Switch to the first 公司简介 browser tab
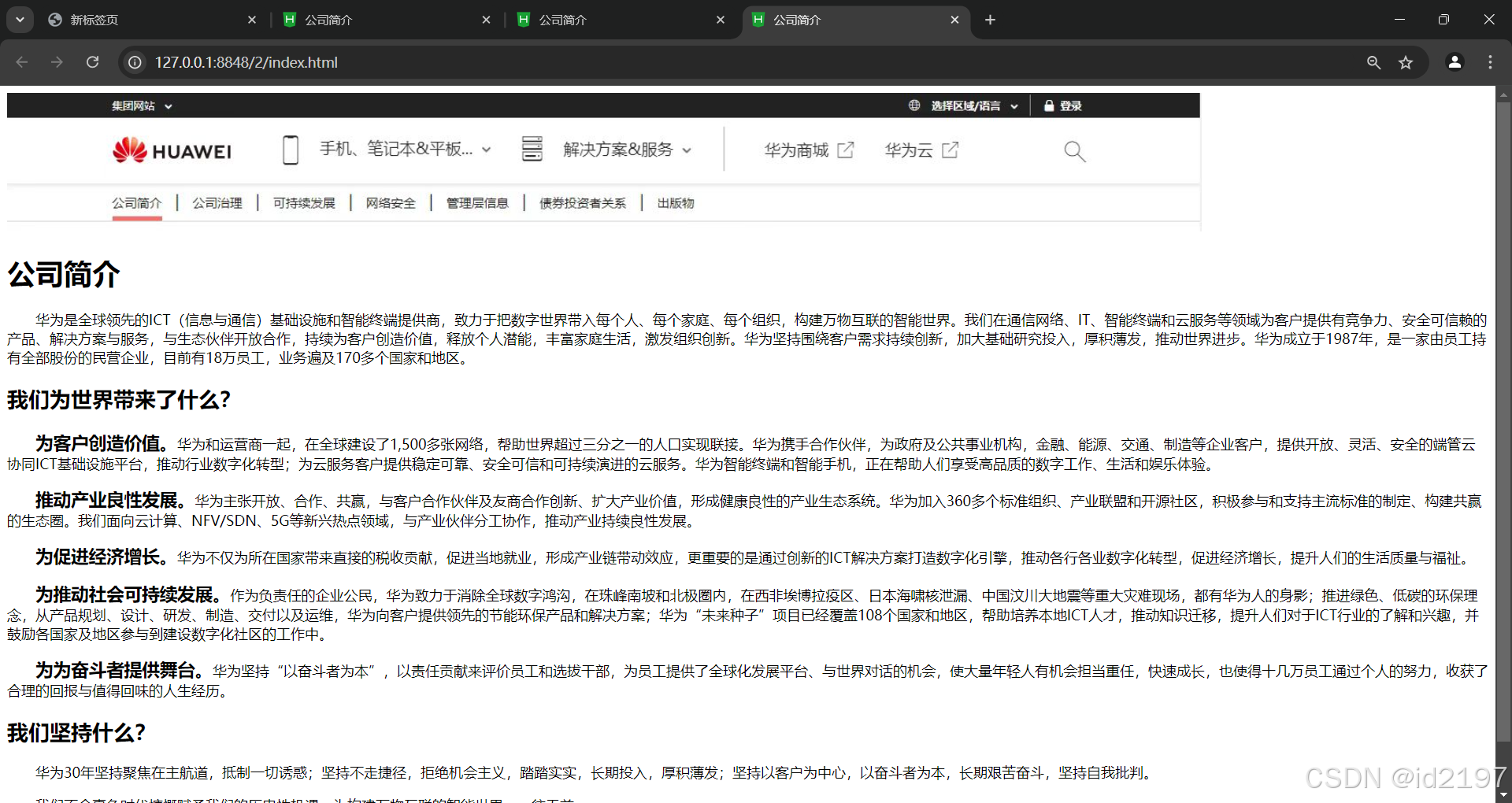Viewport: 1512px width, 803px height. point(386,20)
